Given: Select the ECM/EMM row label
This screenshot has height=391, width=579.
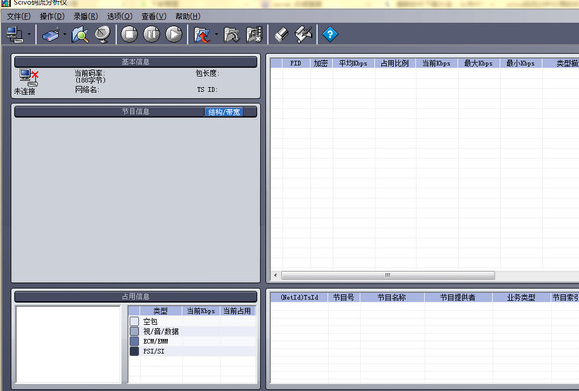Looking at the screenshot, I should (155, 342).
